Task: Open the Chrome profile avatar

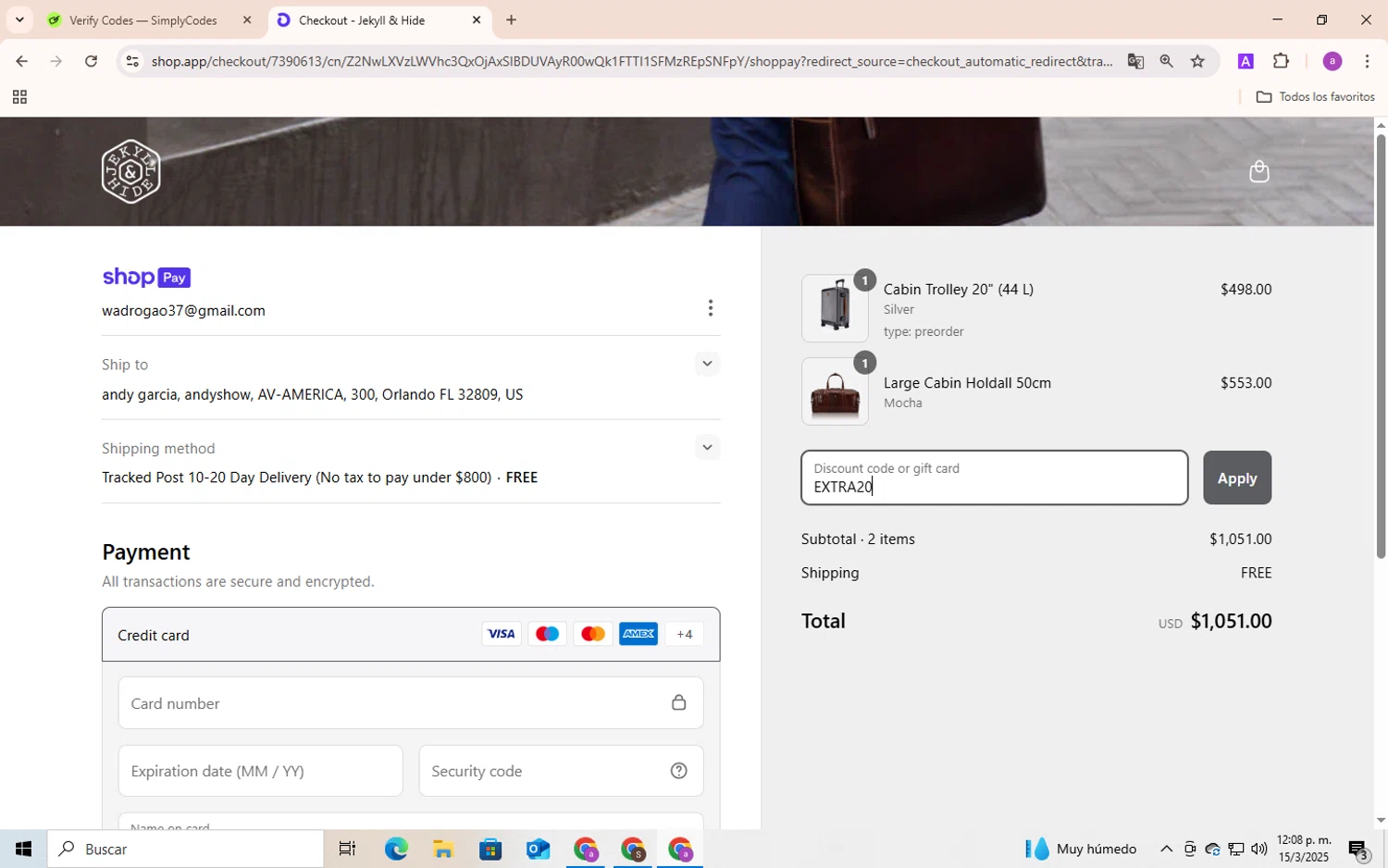Action: click(1332, 61)
